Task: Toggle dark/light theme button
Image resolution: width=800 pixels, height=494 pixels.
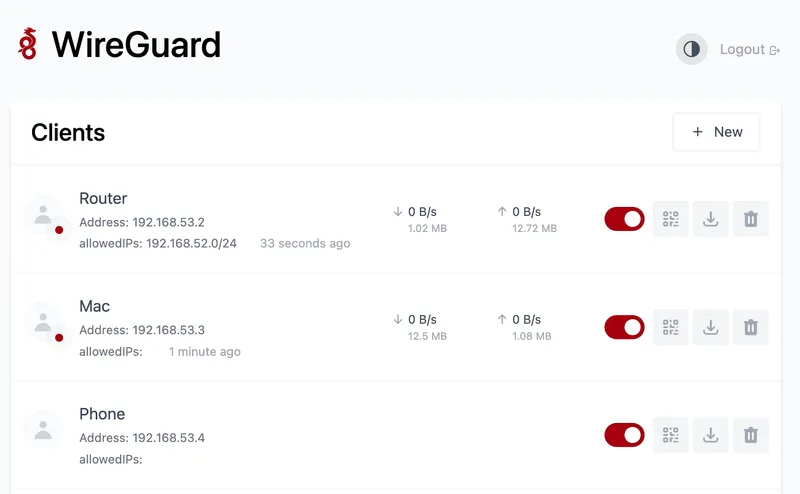Action: click(x=691, y=49)
